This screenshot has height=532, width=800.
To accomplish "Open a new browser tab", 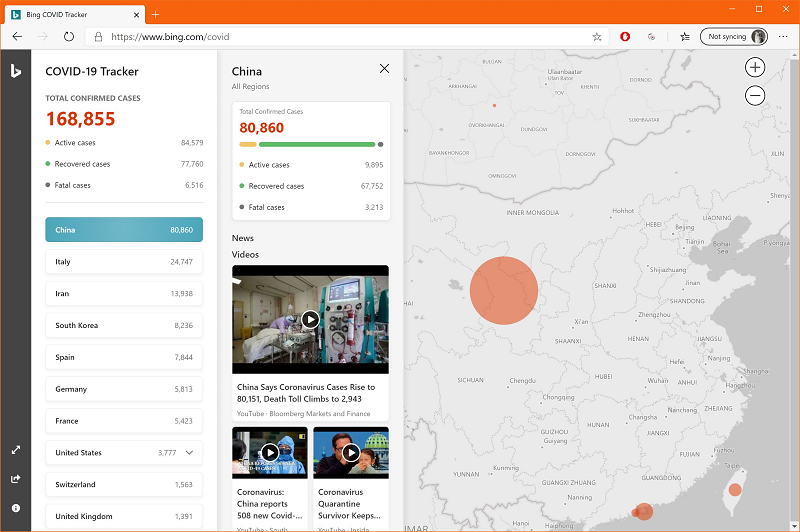I will [x=155, y=14].
